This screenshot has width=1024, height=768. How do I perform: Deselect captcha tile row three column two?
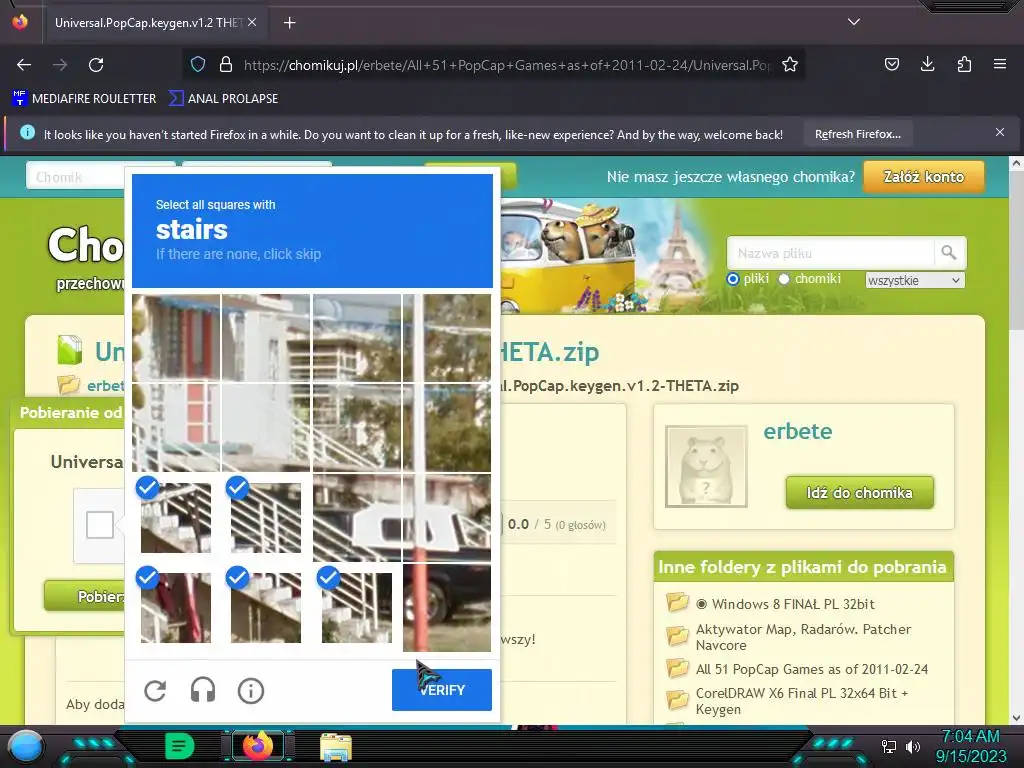(x=266, y=517)
